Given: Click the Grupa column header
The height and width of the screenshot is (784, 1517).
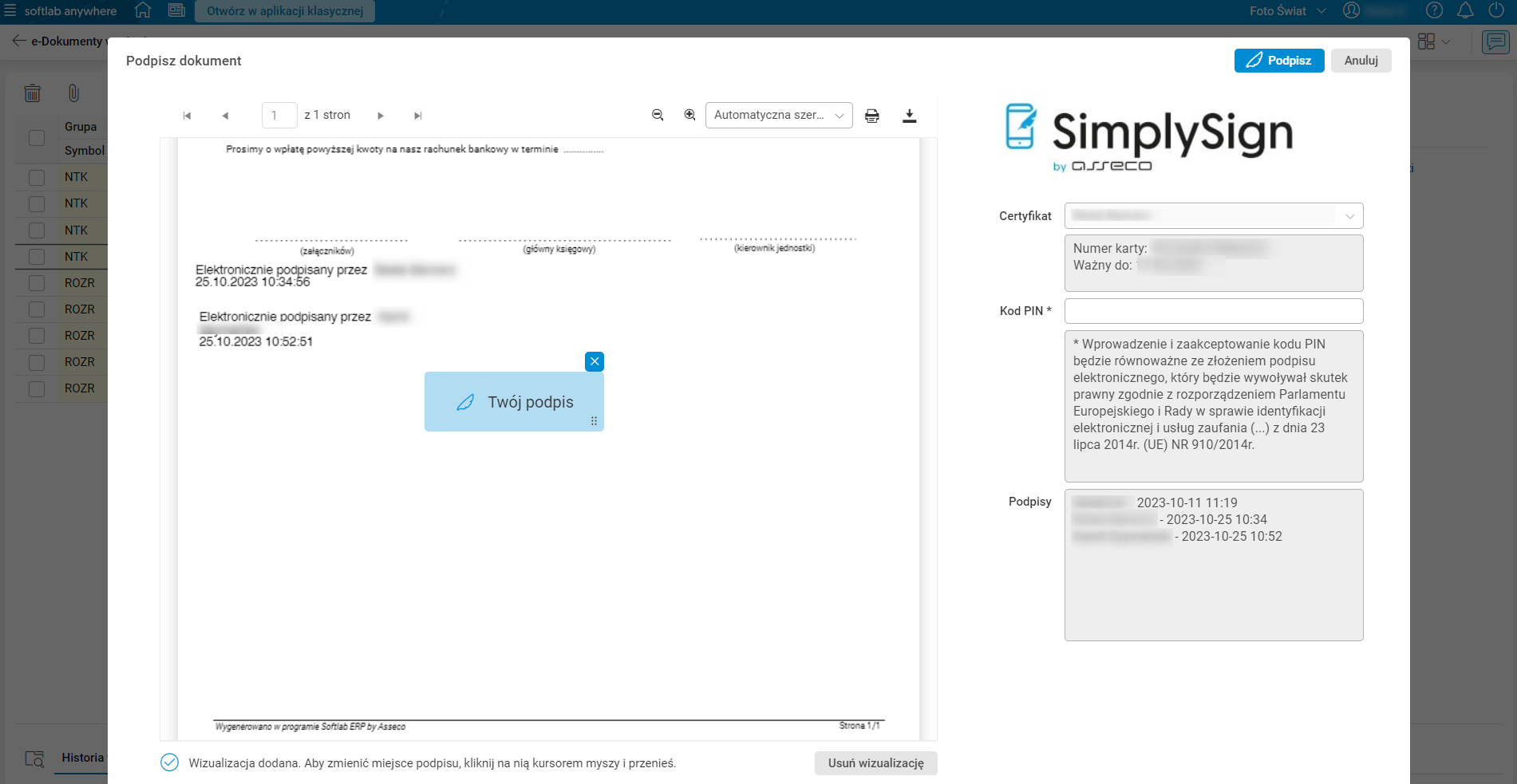Looking at the screenshot, I should (x=81, y=127).
